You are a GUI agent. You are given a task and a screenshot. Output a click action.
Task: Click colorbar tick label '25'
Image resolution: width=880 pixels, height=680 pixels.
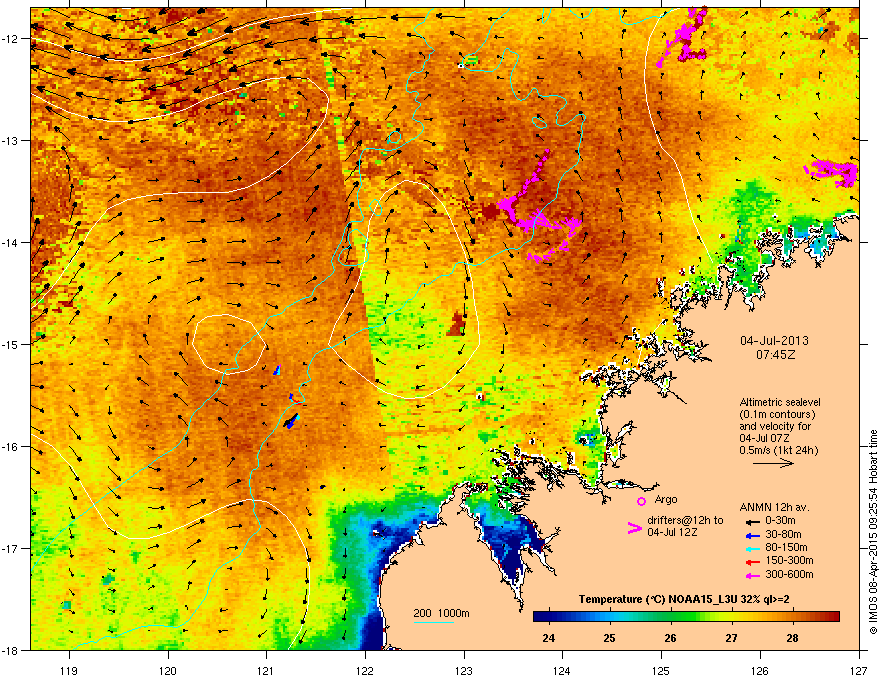click(x=609, y=638)
